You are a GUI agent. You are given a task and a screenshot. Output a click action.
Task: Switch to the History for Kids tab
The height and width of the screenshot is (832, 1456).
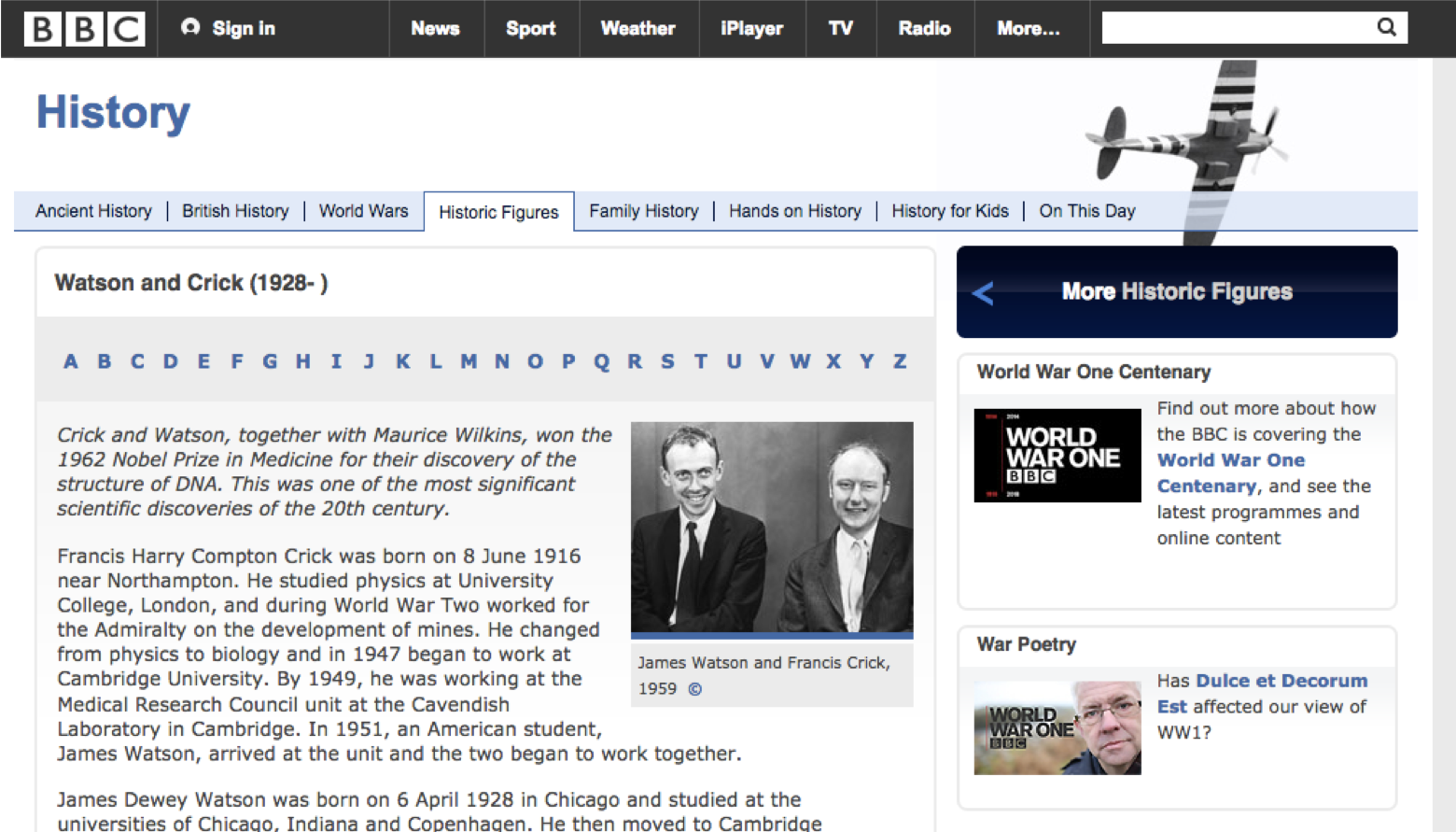point(950,211)
